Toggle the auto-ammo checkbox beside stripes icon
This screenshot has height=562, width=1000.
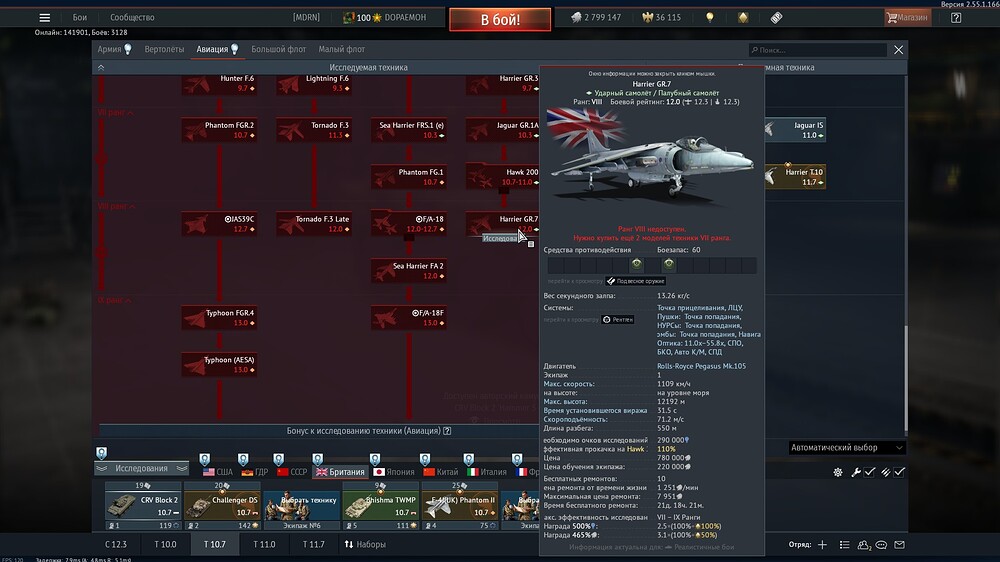click(x=899, y=472)
